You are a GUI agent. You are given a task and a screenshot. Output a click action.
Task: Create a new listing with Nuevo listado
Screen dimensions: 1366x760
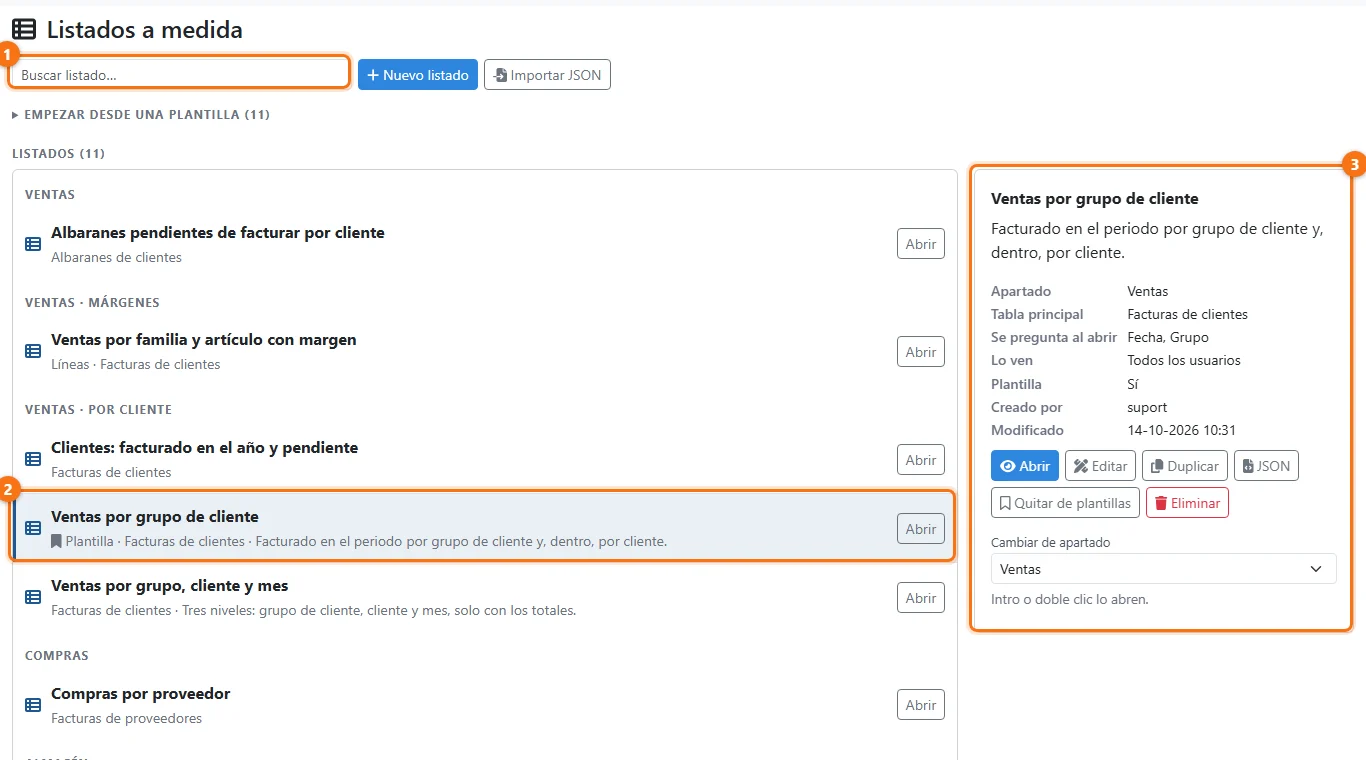(418, 75)
